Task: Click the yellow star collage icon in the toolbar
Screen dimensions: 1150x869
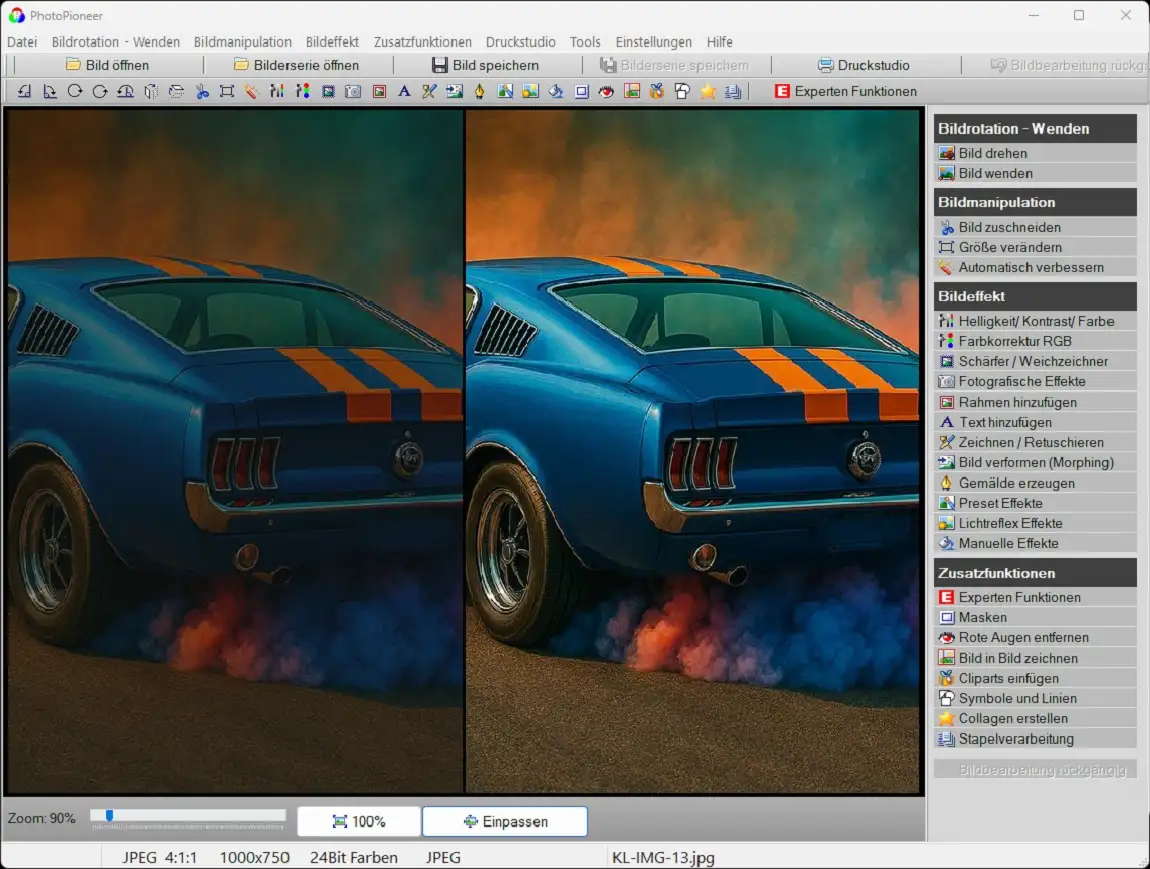Action: tap(708, 91)
